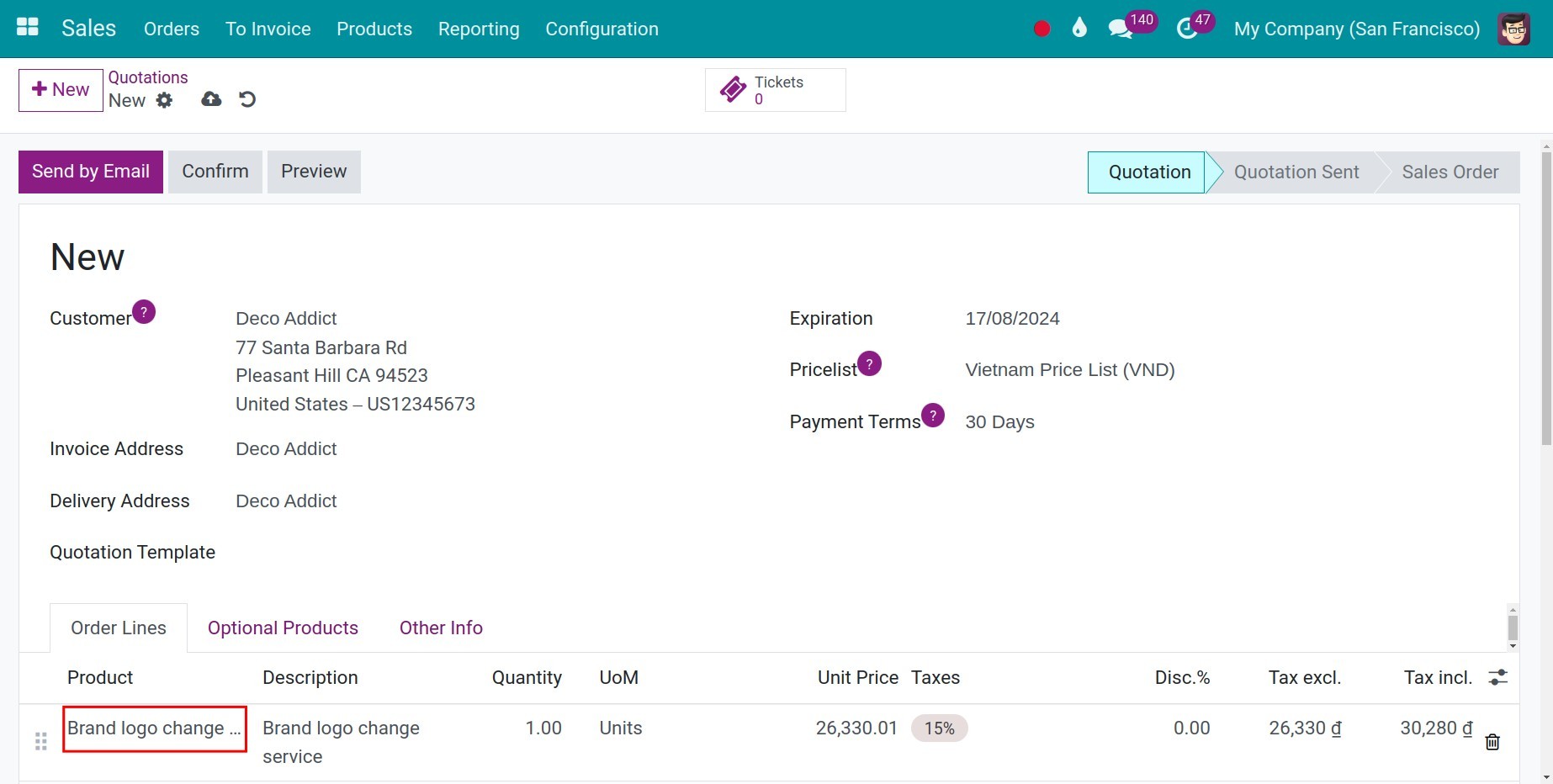This screenshot has height=784, width=1553.
Task: Open the column settings adjust icon
Action: click(x=1498, y=677)
